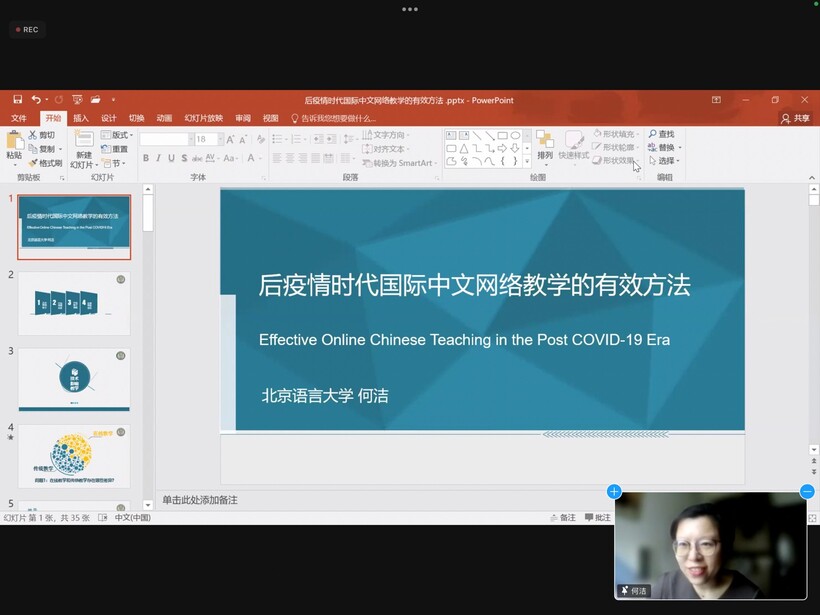Switch to the 插入 insert tab
This screenshot has height=615, width=820.
[x=81, y=118]
